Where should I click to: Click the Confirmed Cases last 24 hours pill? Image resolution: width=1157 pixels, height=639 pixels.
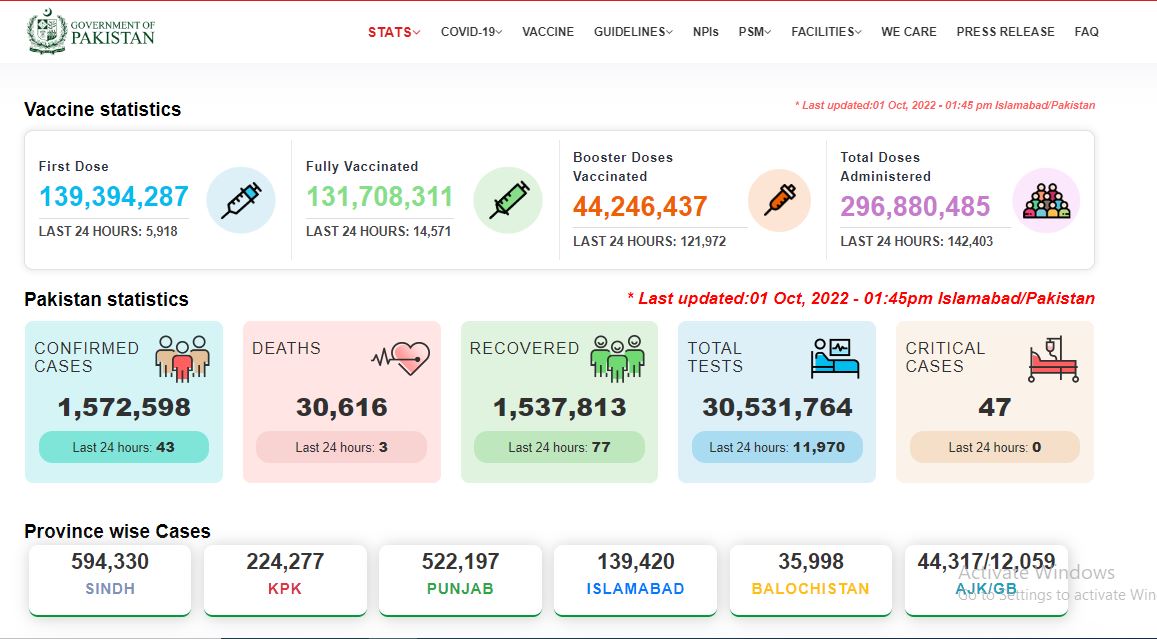tap(124, 447)
